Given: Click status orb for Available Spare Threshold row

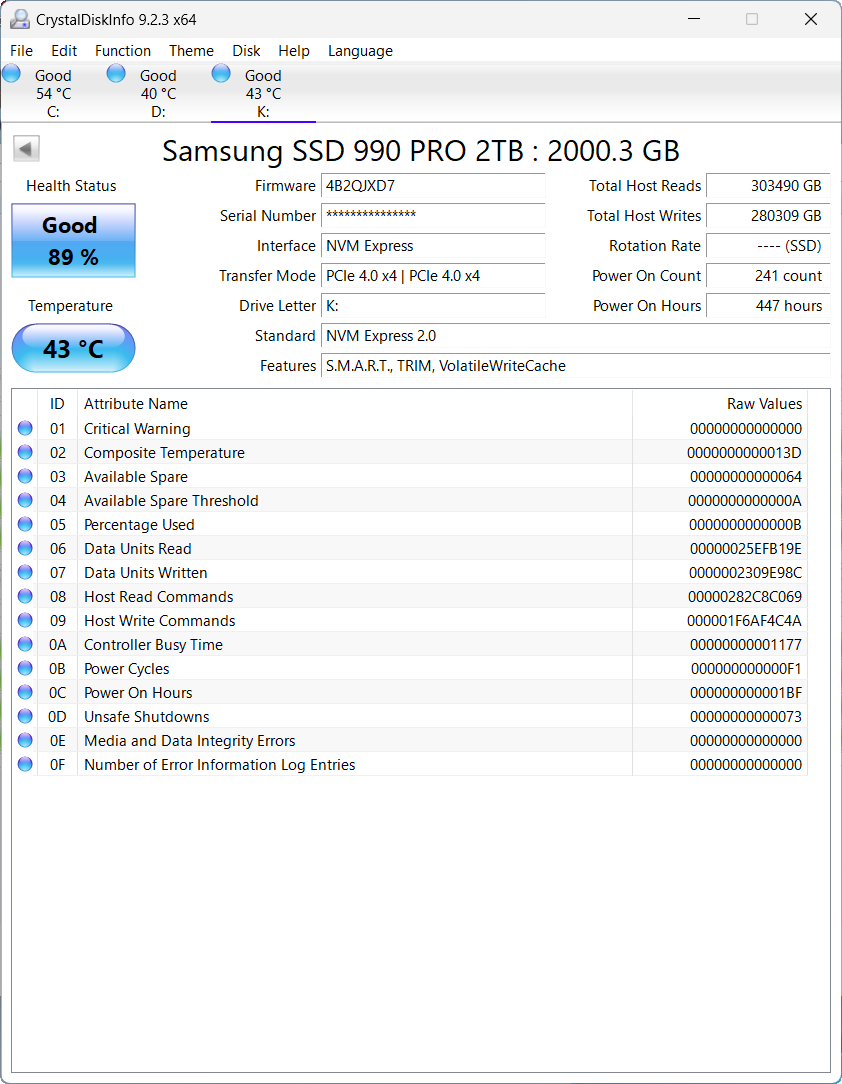Looking at the screenshot, I should [25, 500].
